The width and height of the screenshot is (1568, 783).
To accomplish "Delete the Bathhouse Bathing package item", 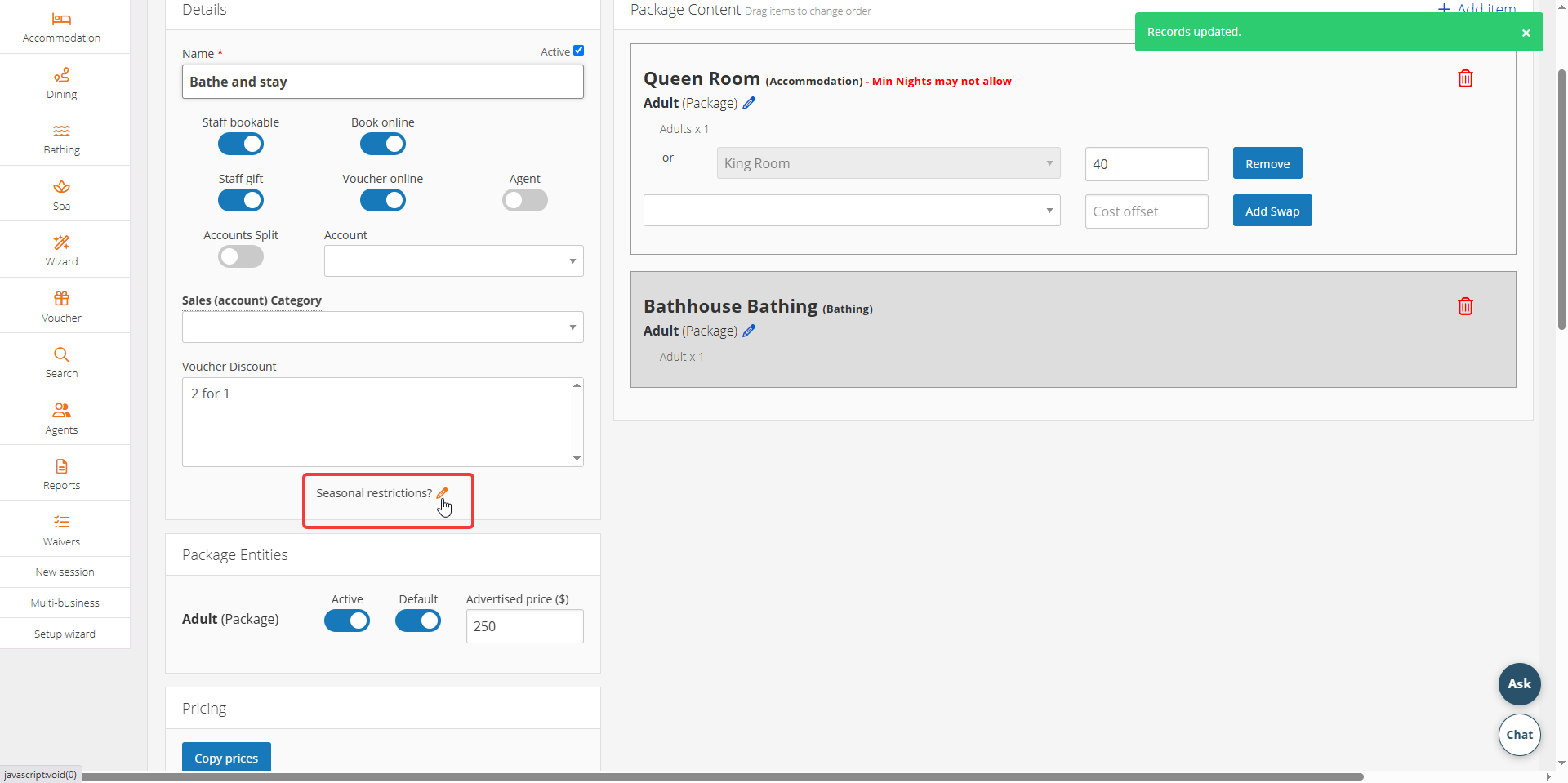I will [1465, 306].
